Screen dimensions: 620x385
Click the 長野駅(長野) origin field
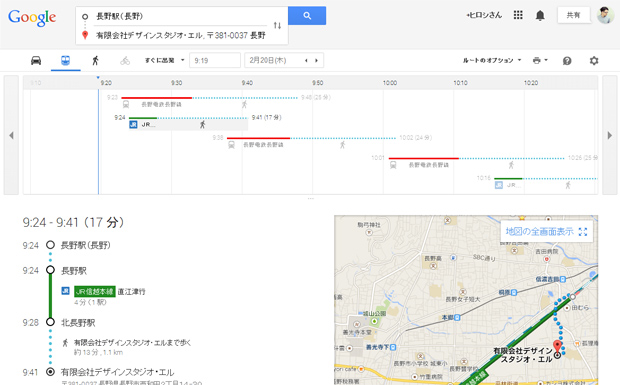coord(180,16)
